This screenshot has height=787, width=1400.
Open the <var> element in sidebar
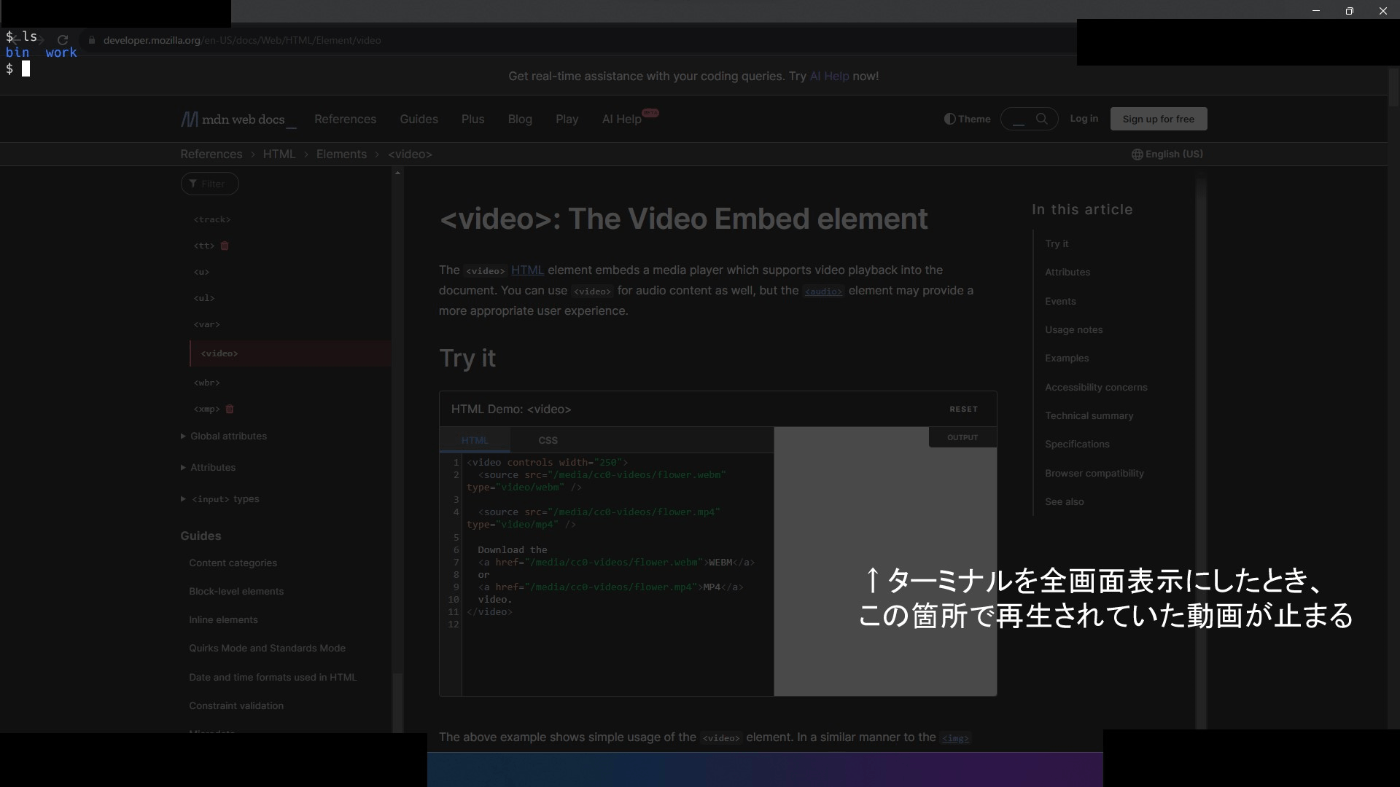[206, 324]
